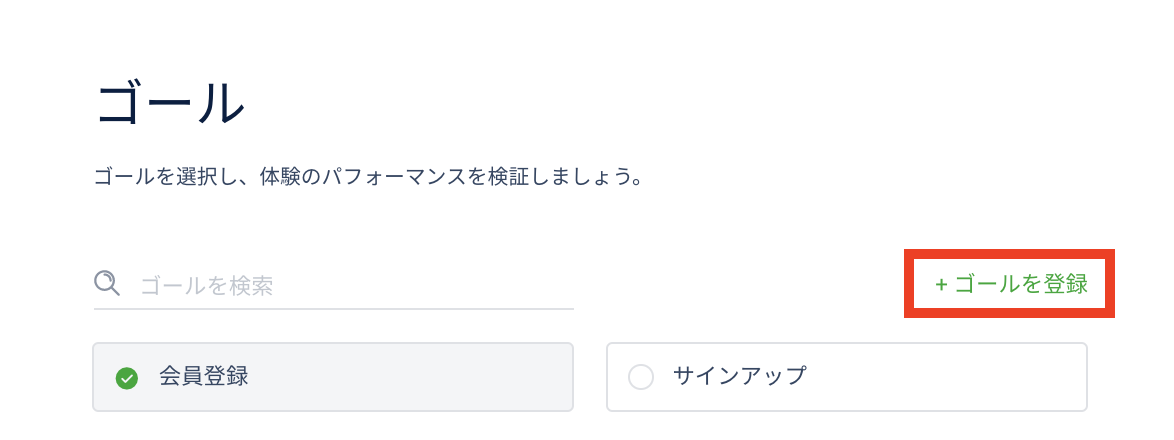Viewport: 1174px width, 440px height.
Task: Open the + ゴールを登録 link
Action: [x=1011, y=284]
